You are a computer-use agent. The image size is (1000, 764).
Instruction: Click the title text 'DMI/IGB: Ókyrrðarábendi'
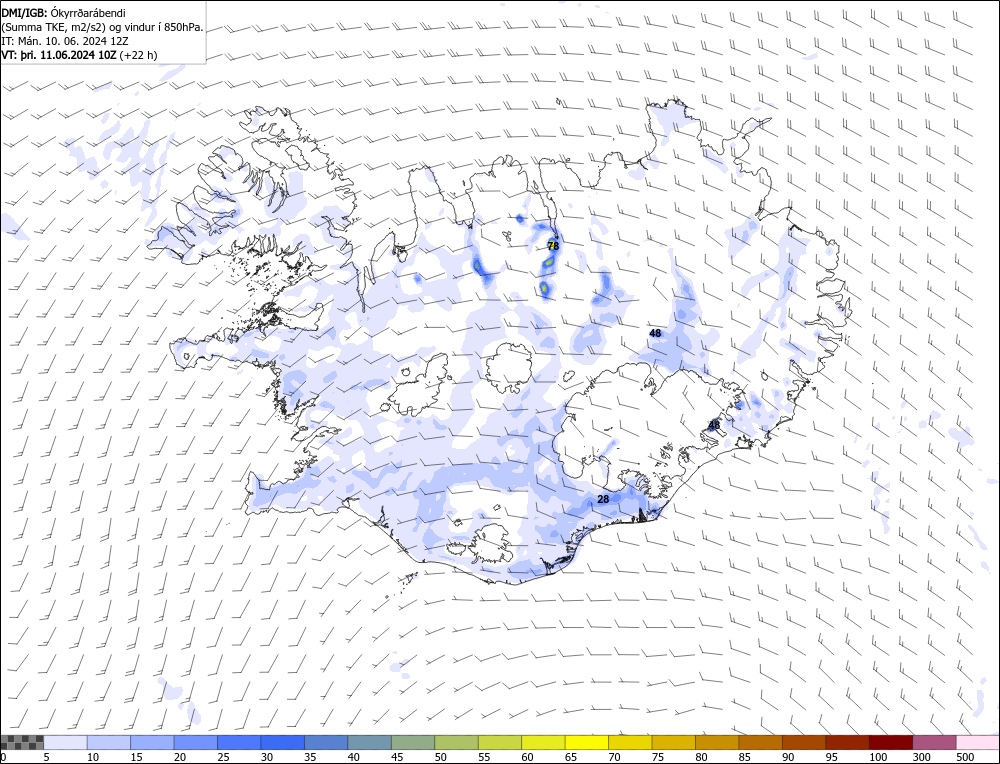coord(64,13)
